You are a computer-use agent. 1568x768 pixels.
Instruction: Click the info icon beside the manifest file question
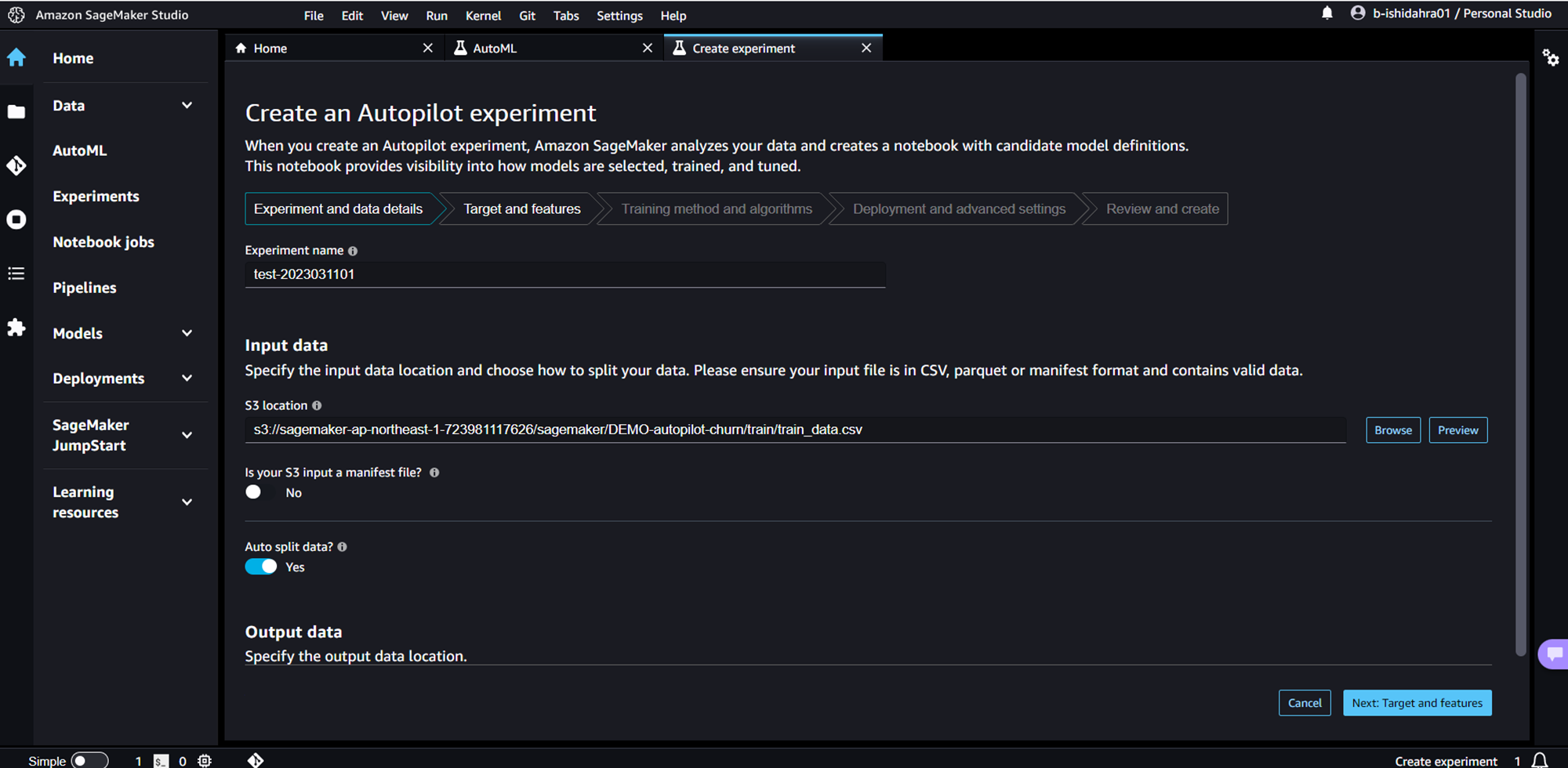tap(434, 473)
